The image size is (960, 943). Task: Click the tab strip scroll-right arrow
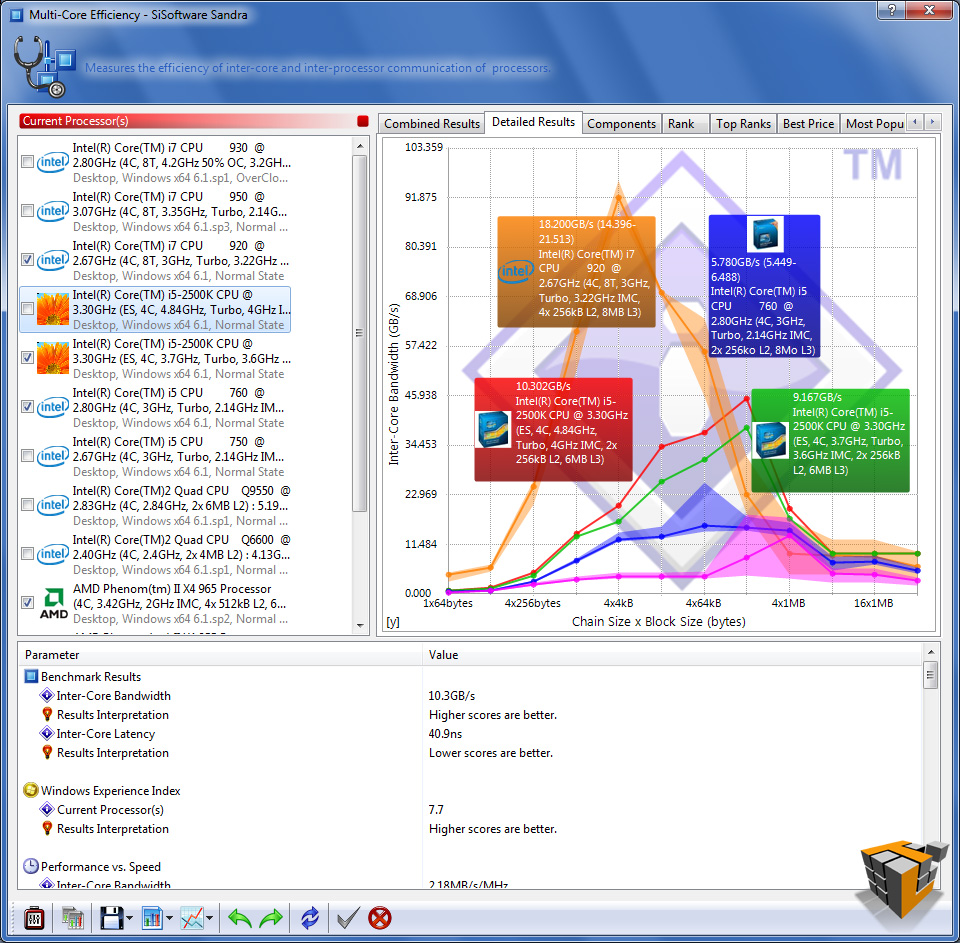pyautogui.click(x=932, y=122)
